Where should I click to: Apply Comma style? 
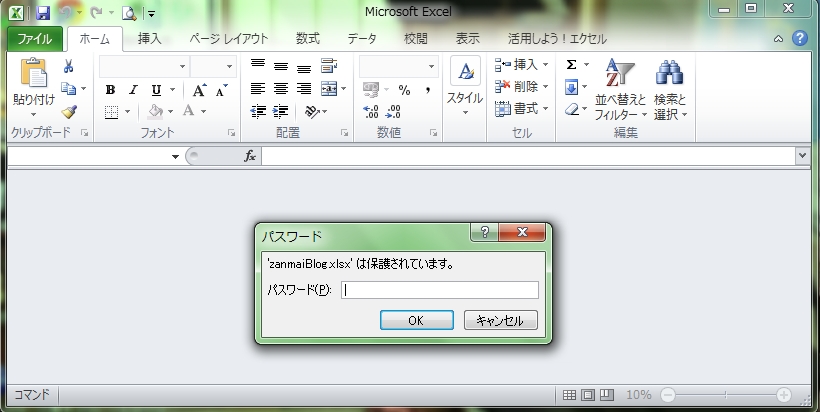coord(428,90)
